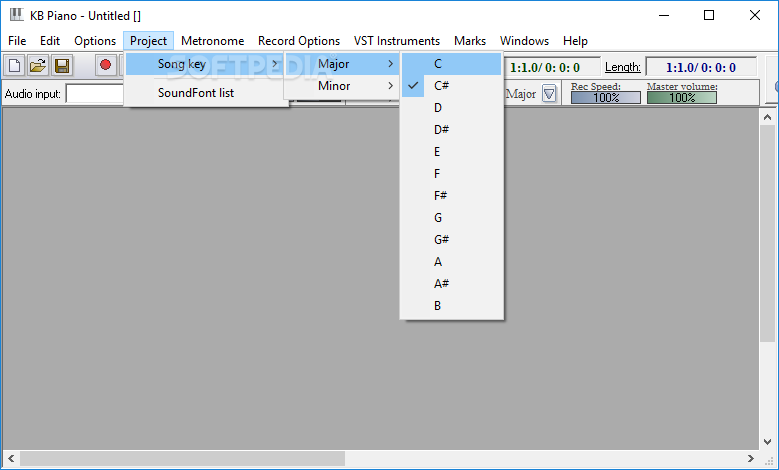This screenshot has width=779, height=470.
Task: Click the green current position time display
Action: click(551, 67)
